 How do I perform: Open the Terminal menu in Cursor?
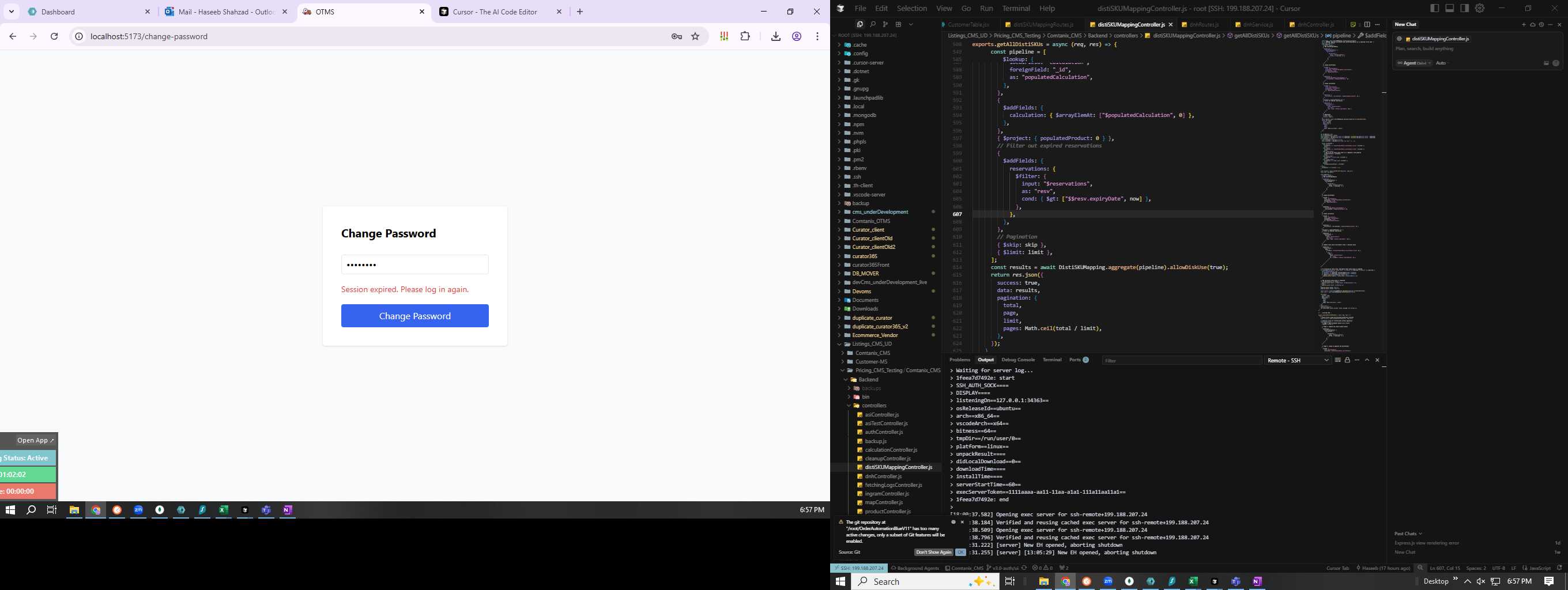[1016, 9]
